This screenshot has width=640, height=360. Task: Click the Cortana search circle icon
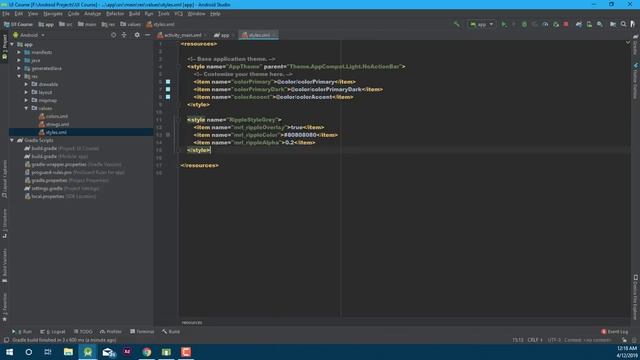(x=29, y=352)
